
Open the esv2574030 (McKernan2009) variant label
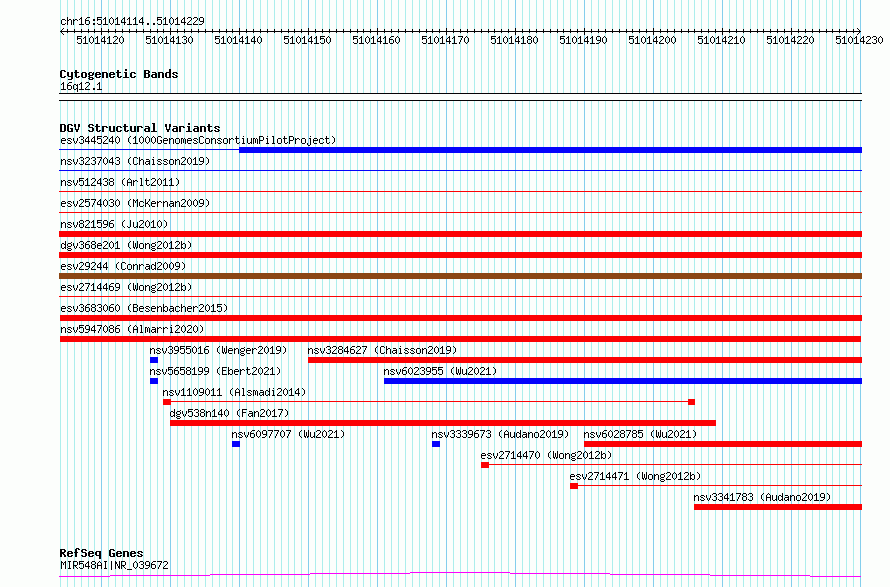coord(135,203)
